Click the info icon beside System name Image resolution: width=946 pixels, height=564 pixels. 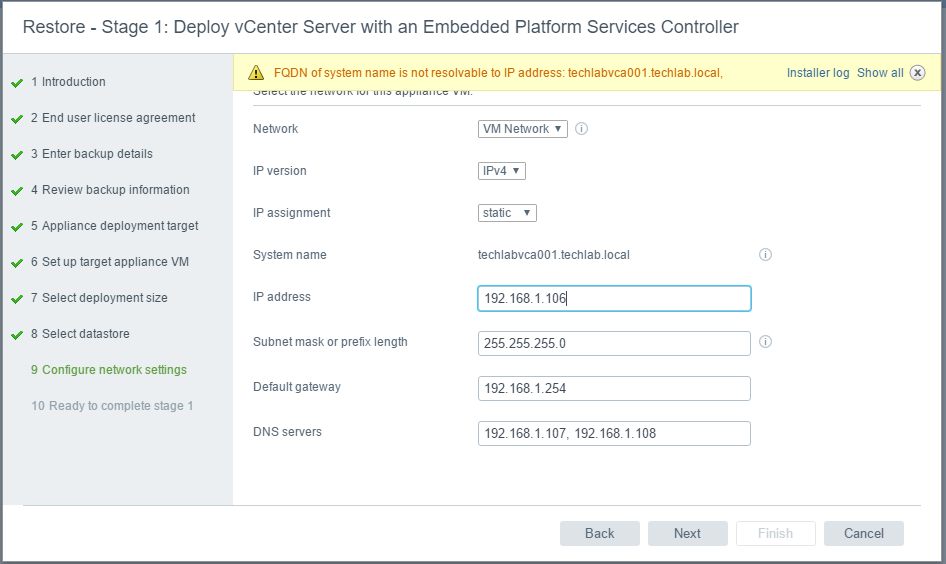tap(765, 255)
